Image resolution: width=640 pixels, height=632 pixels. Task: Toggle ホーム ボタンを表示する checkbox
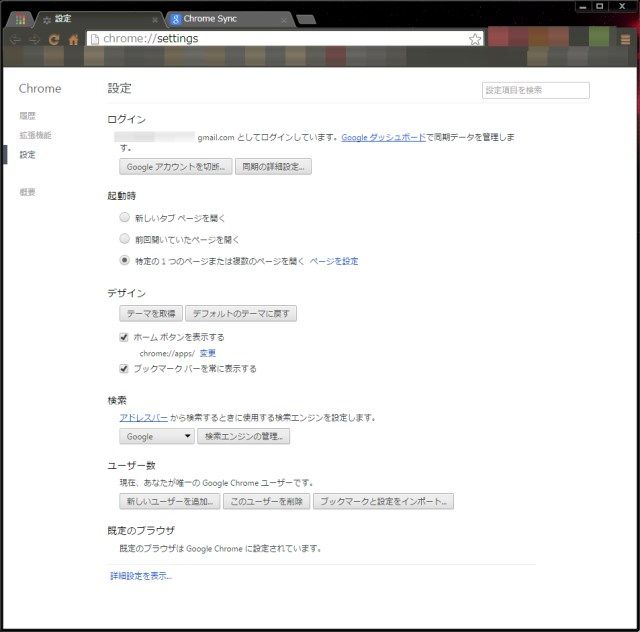(124, 337)
